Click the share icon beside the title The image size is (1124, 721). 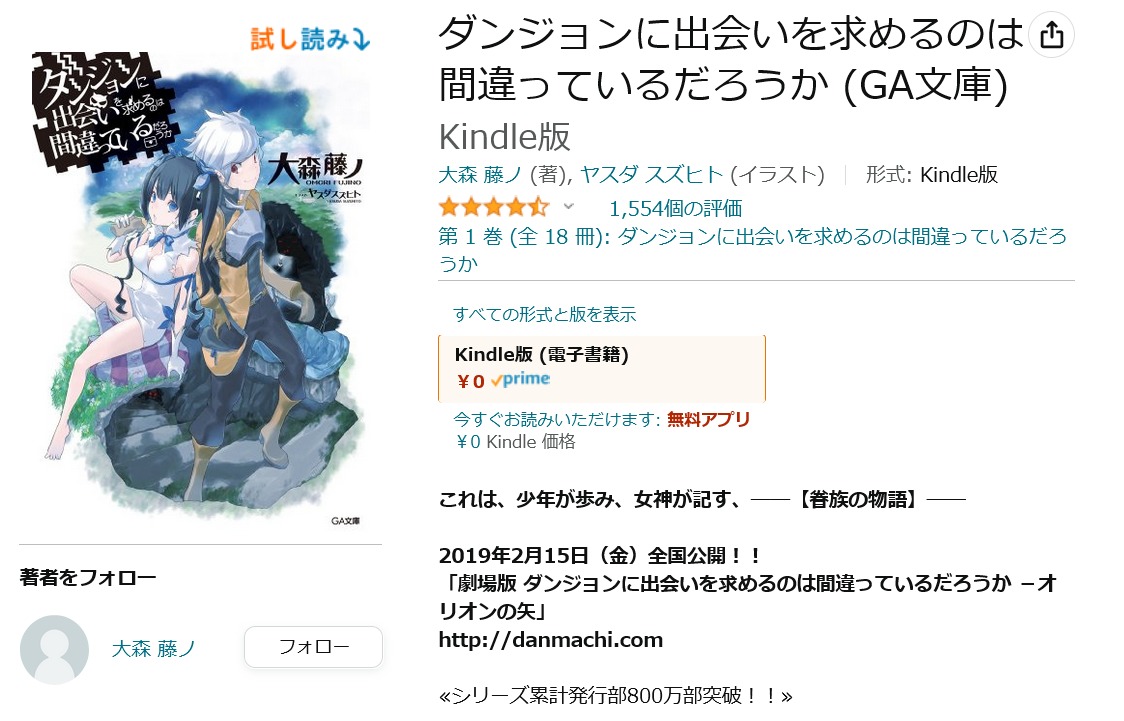[x=1051, y=34]
